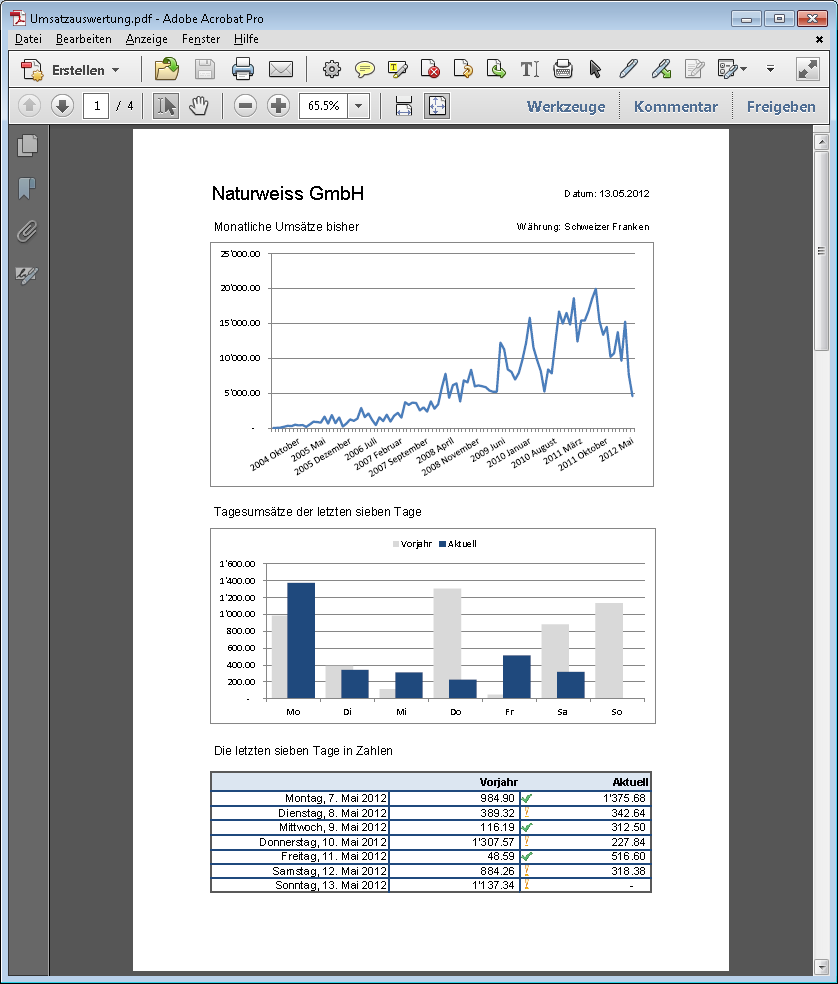Select the edit document text tool (TI)
The image size is (838, 984).
click(529, 69)
